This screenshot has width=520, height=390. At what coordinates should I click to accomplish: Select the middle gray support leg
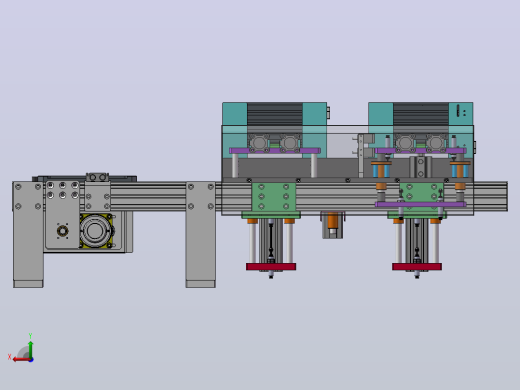[201, 234]
